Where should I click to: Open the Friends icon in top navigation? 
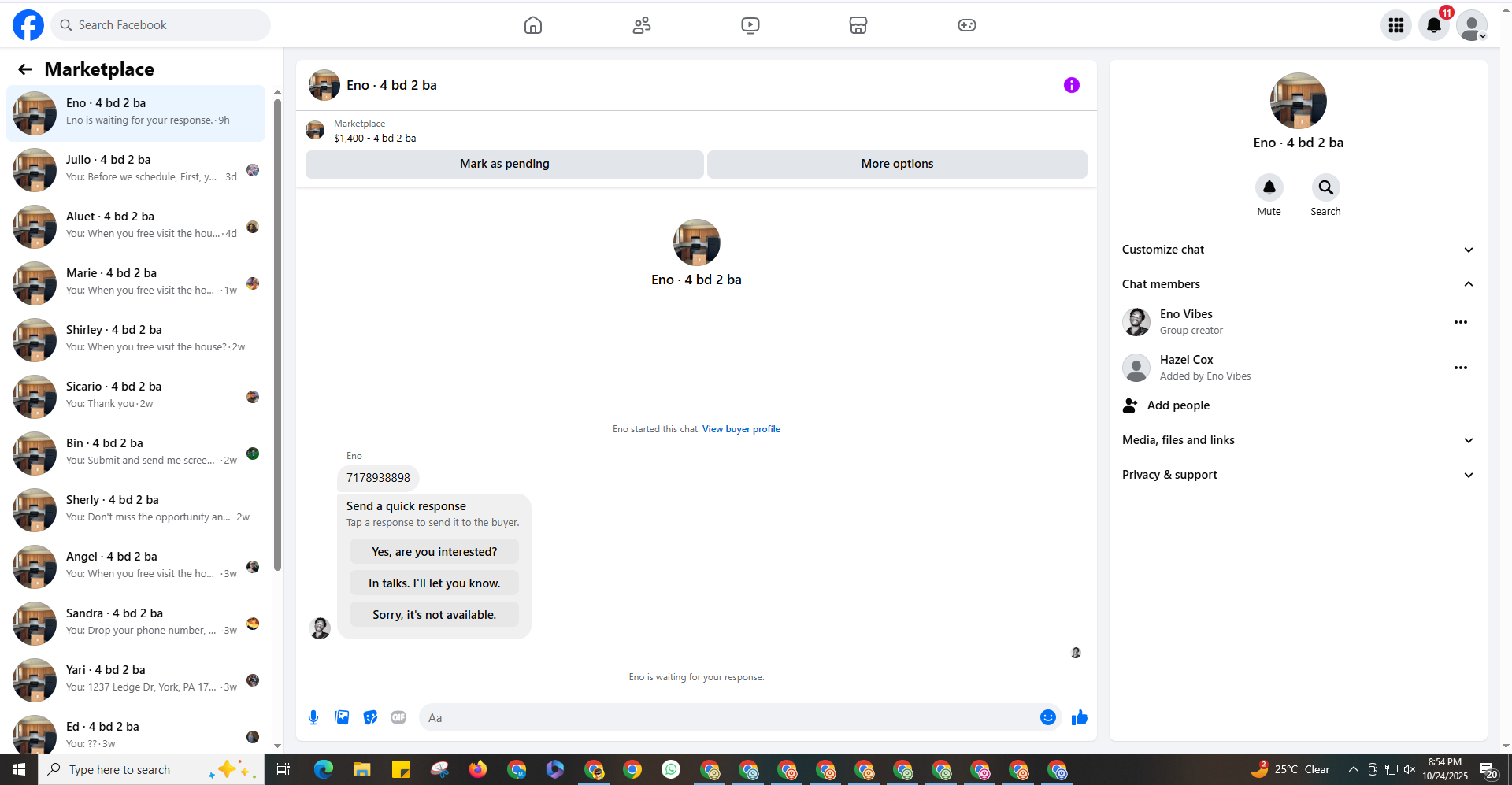(x=642, y=25)
